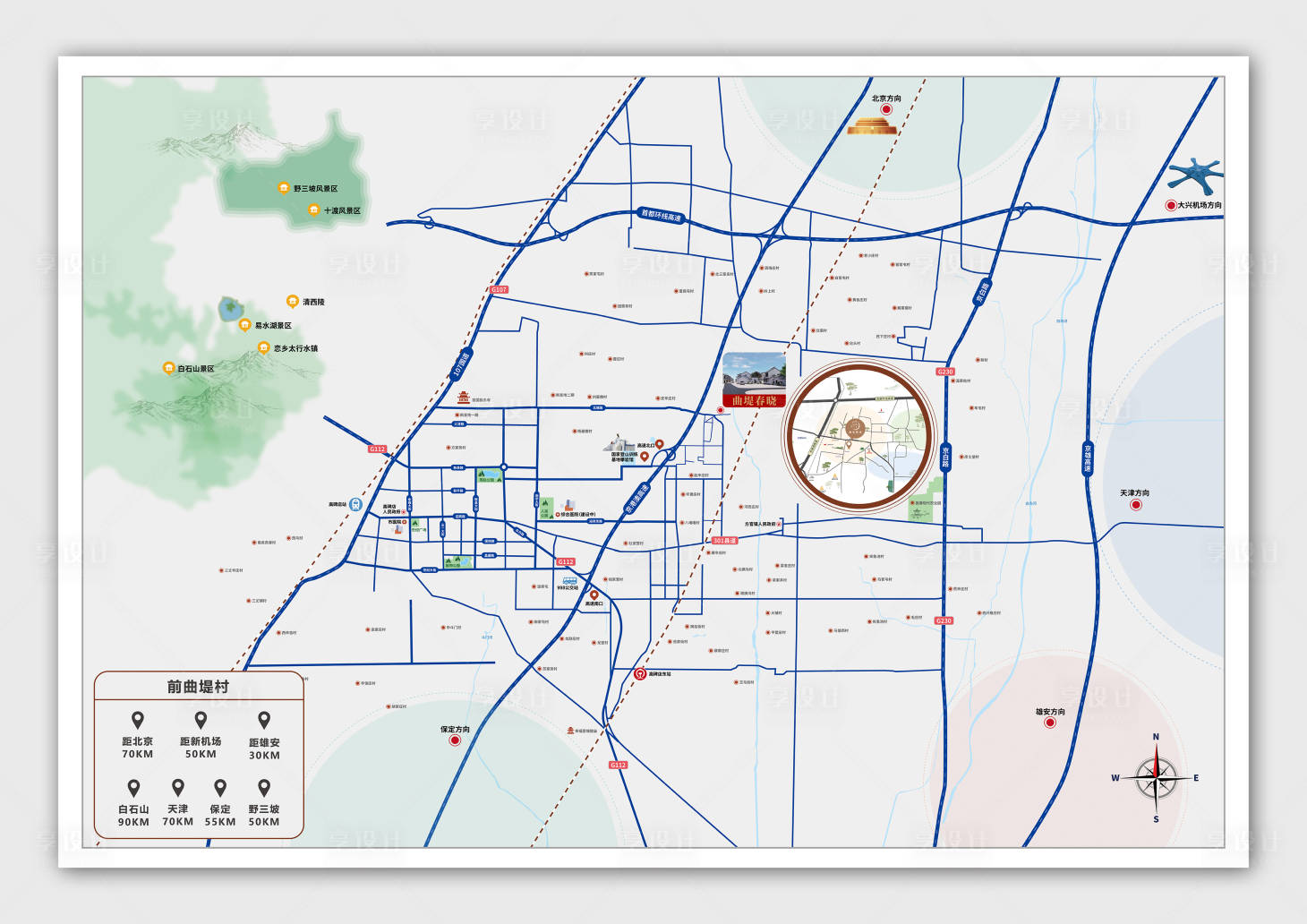Click the red marker beside 大兴机场方向

point(1170,205)
